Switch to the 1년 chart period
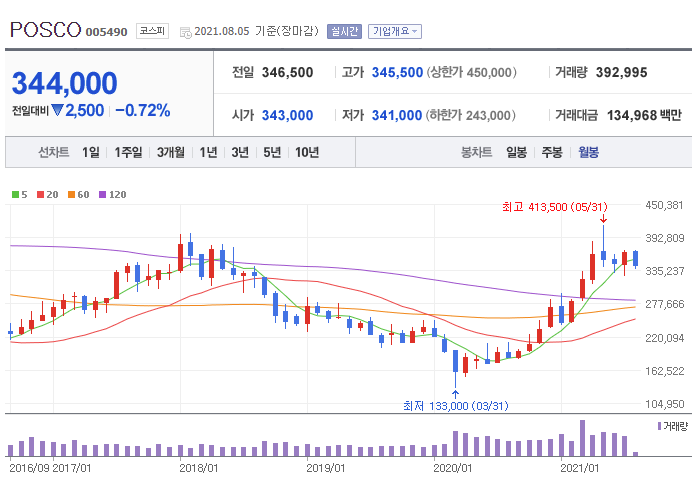The image size is (692, 485). click(208, 152)
